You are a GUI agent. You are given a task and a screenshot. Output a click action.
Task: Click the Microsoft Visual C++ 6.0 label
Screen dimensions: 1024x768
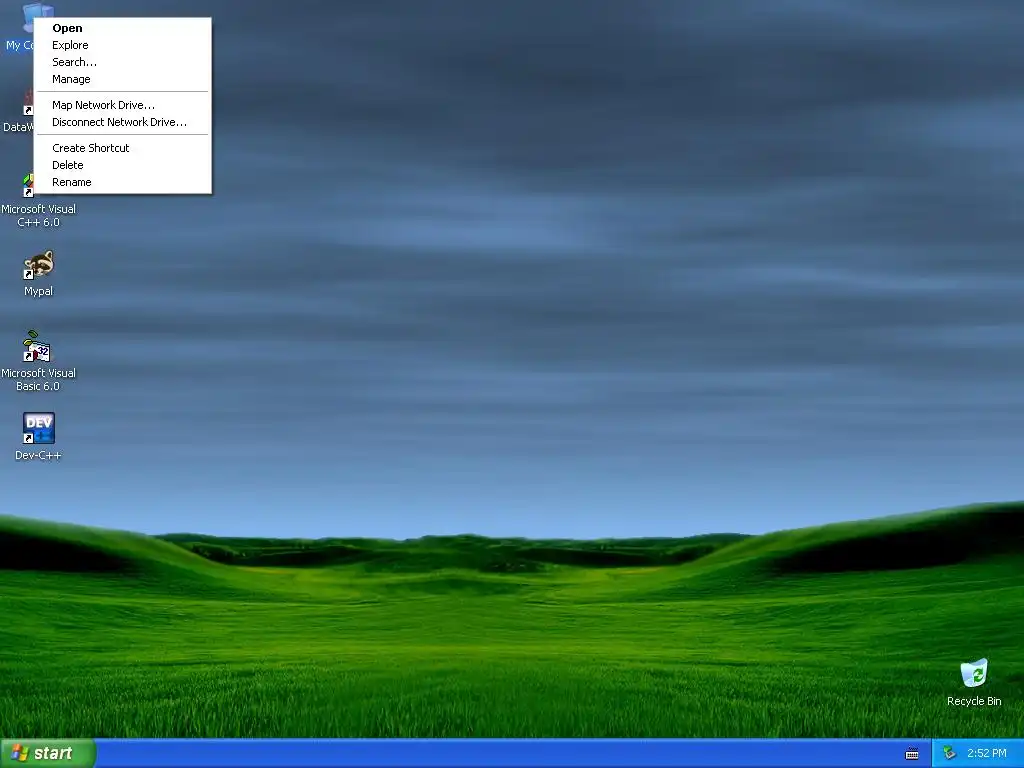click(x=39, y=216)
